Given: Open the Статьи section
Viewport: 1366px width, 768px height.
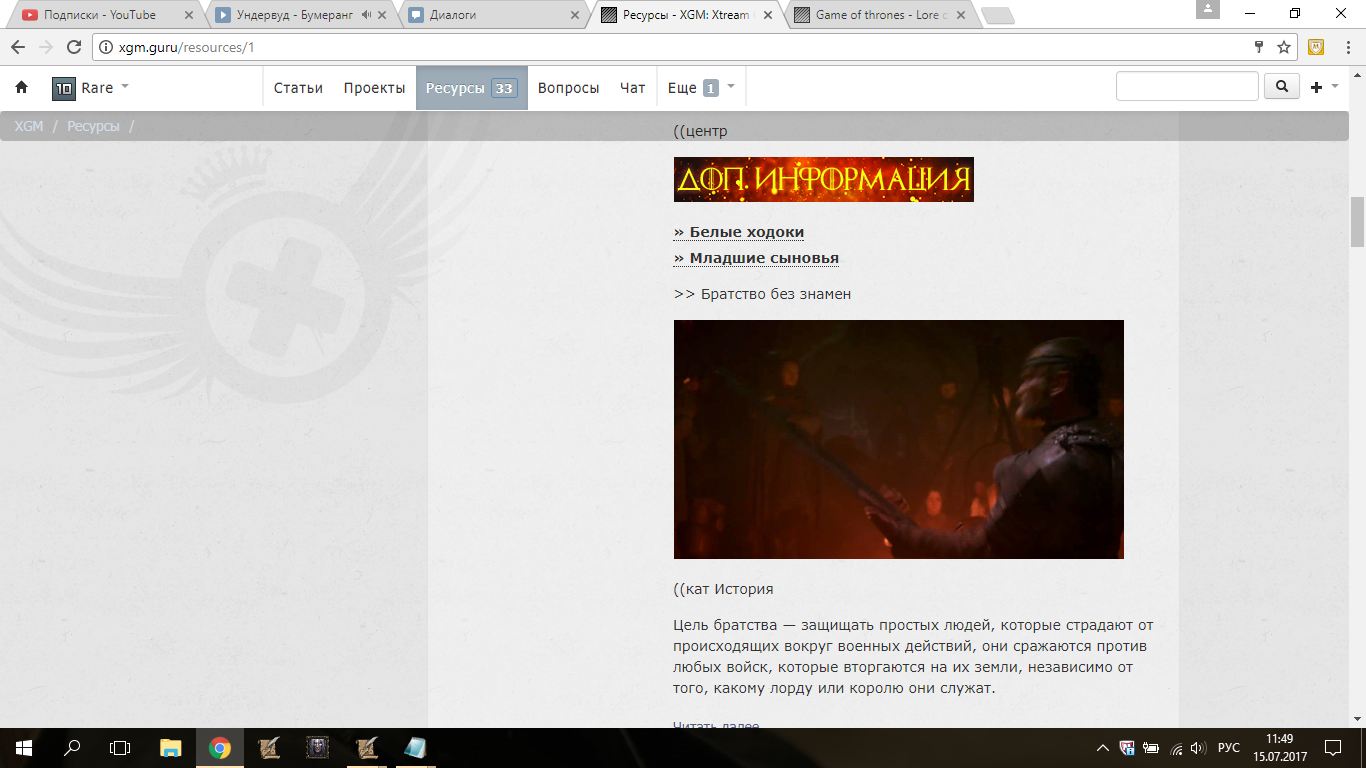Looking at the screenshot, I should coord(298,88).
